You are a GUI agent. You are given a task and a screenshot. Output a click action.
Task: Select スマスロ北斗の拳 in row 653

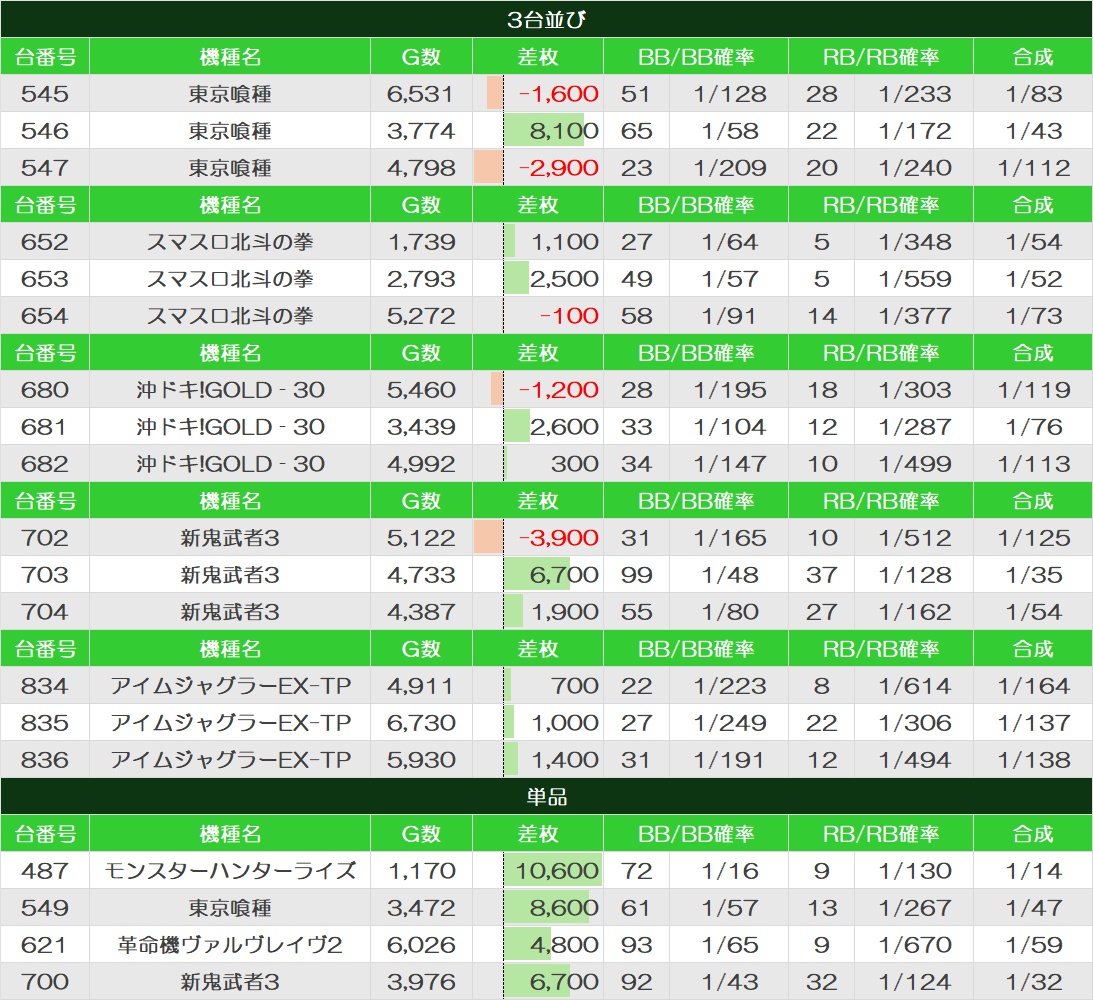click(x=229, y=279)
